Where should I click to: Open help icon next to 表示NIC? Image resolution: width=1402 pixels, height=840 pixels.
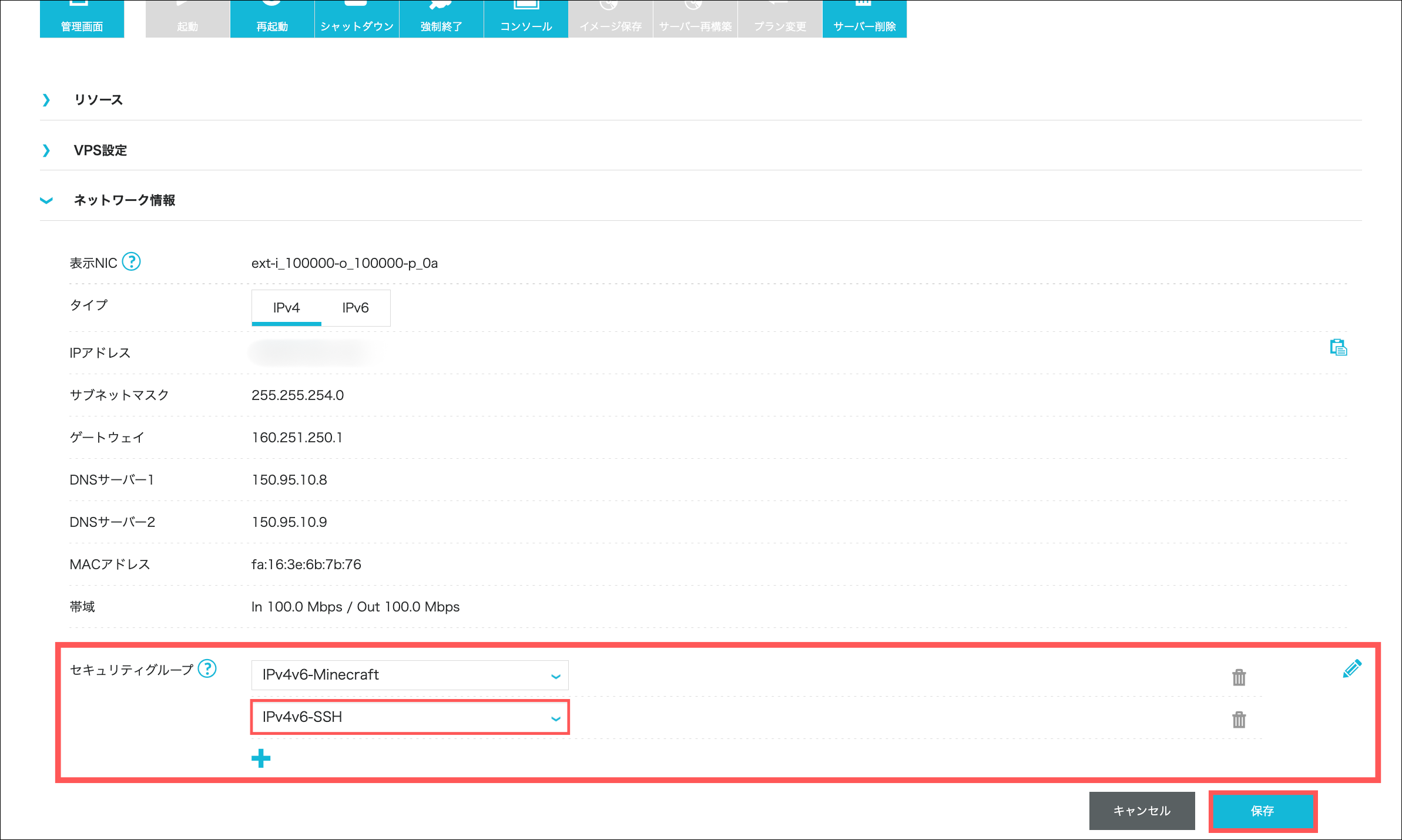(131, 261)
